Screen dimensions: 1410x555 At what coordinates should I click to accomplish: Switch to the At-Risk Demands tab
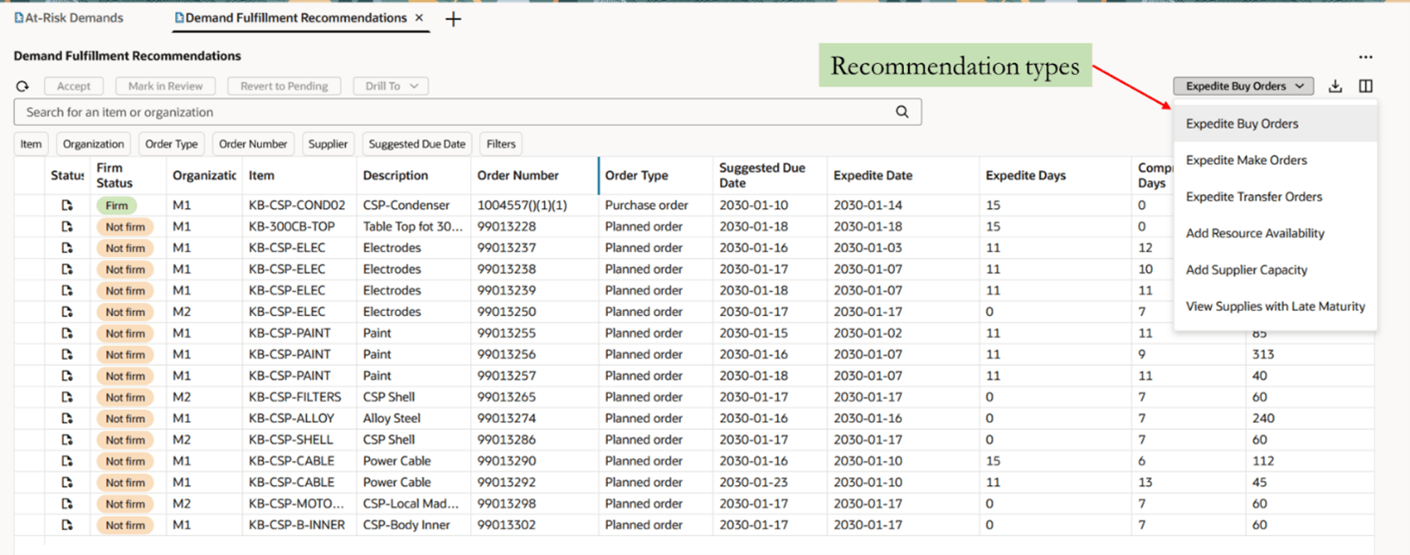pyautogui.click(x=69, y=18)
